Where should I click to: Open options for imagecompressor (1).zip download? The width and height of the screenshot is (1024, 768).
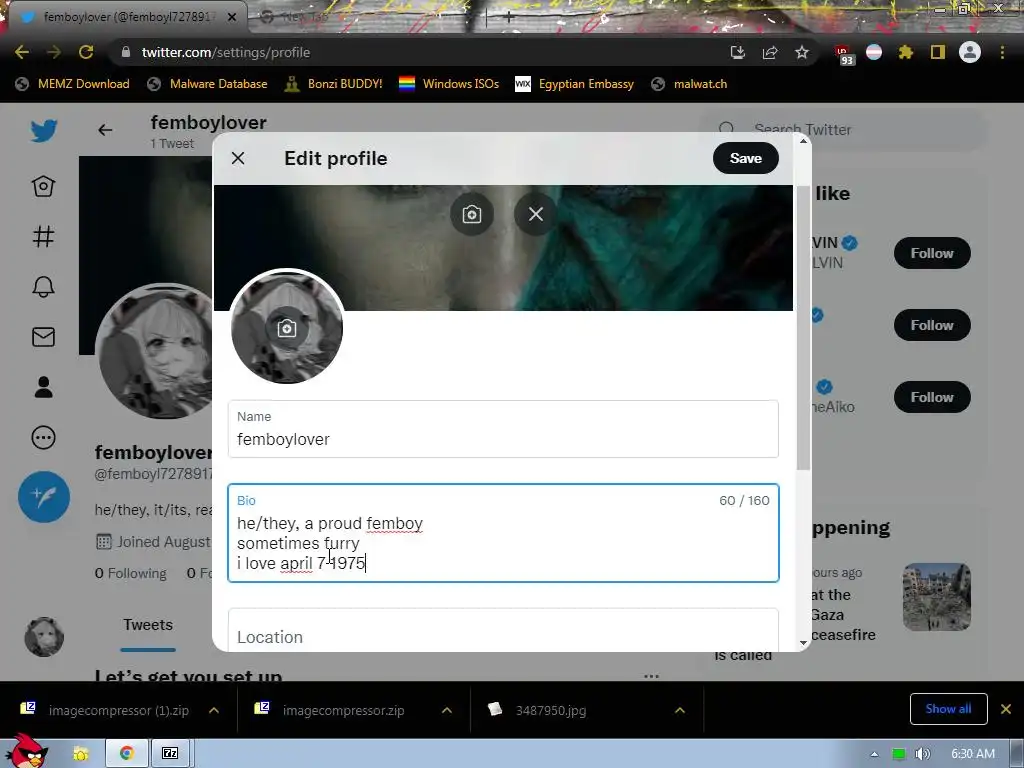point(214,710)
